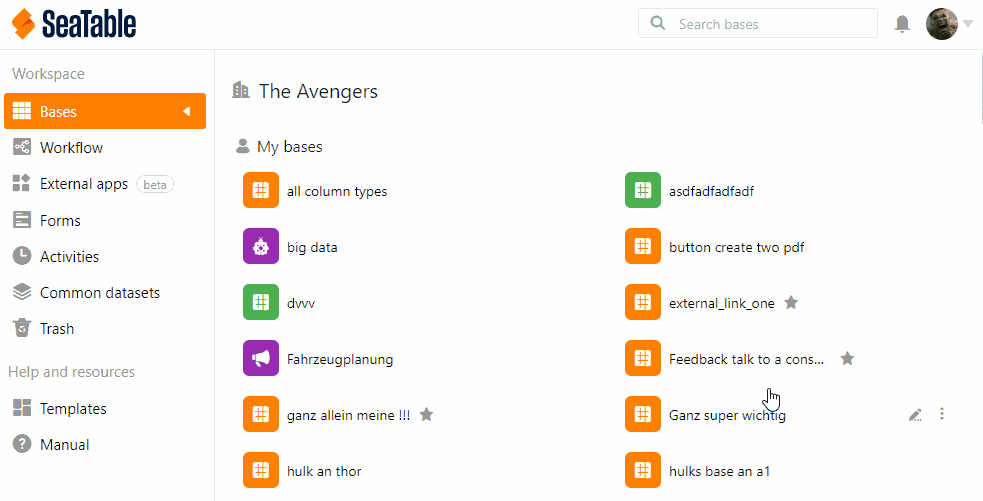Open the button create two pdf base
Screen dimensions: 983x501
coord(736,247)
